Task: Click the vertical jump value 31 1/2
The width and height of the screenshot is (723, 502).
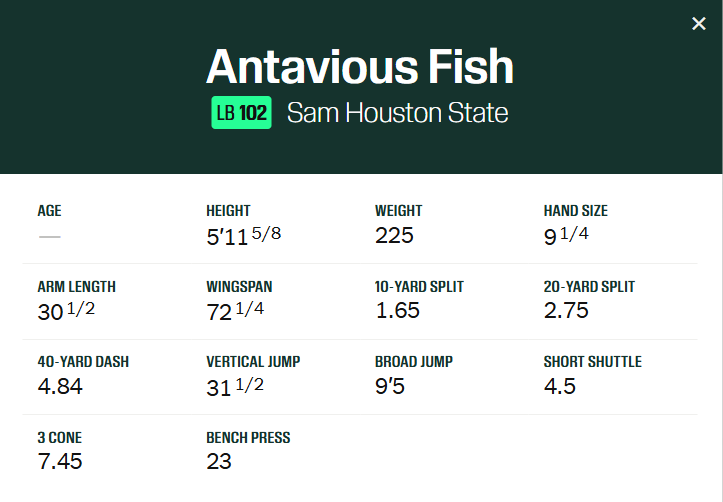Action: coord(235,387)
